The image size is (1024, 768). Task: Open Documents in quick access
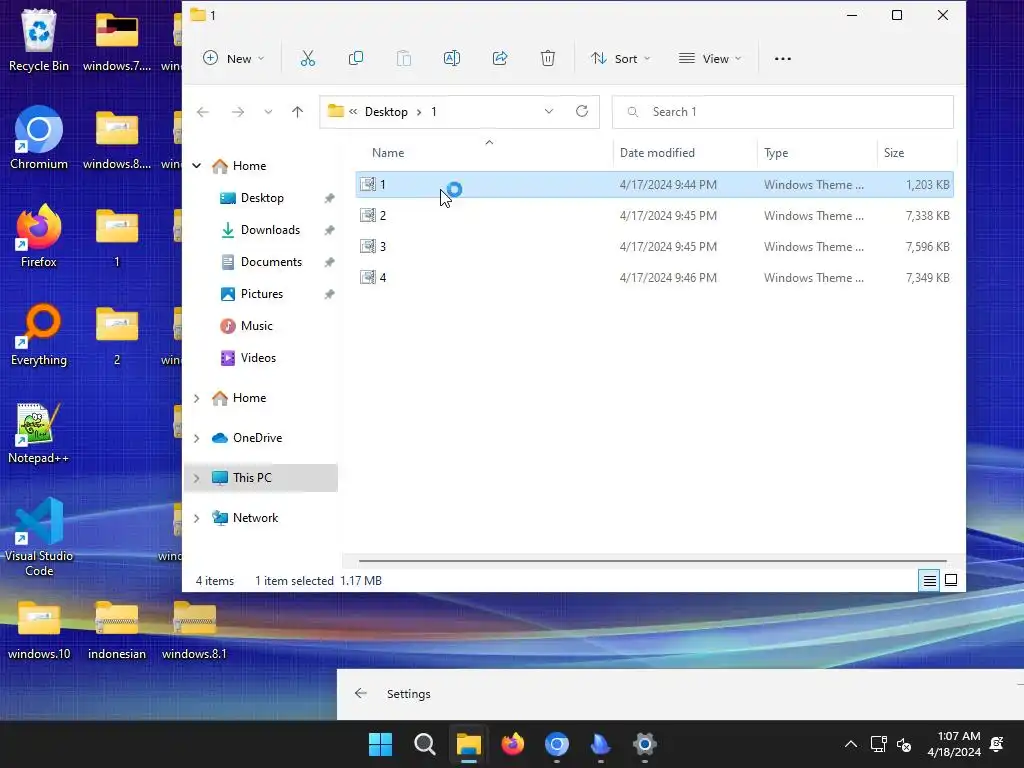coord(271,262)
